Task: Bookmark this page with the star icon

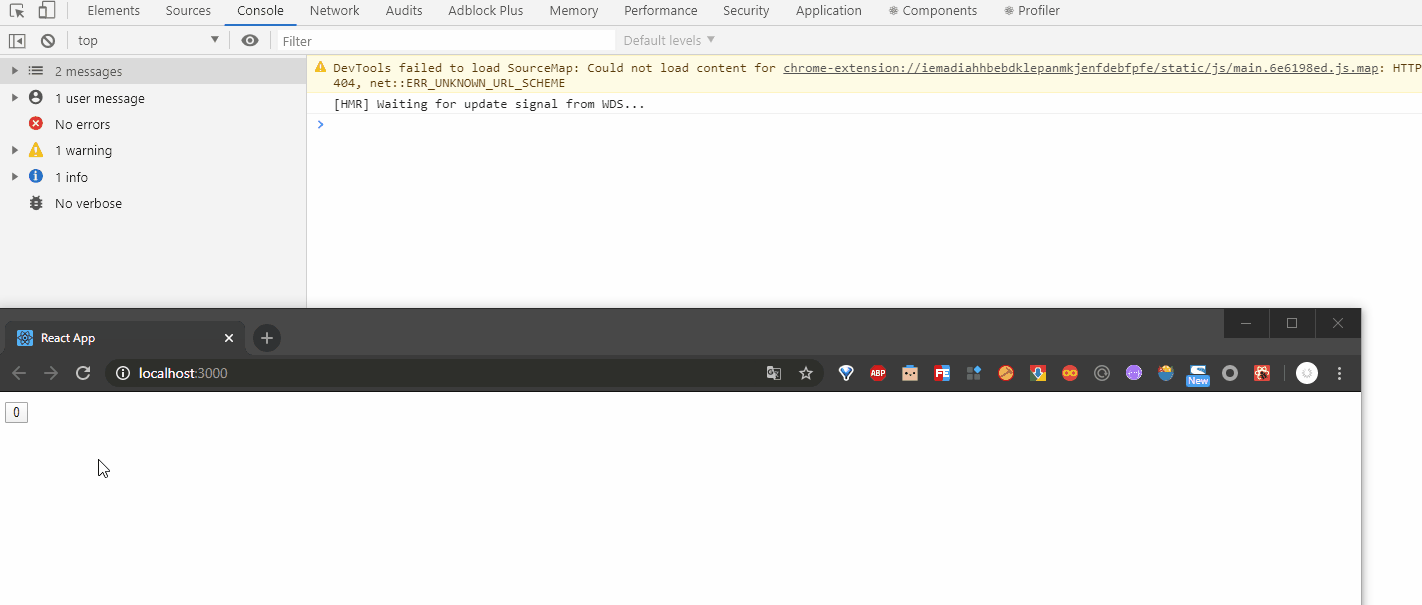Action: point(805,373)
